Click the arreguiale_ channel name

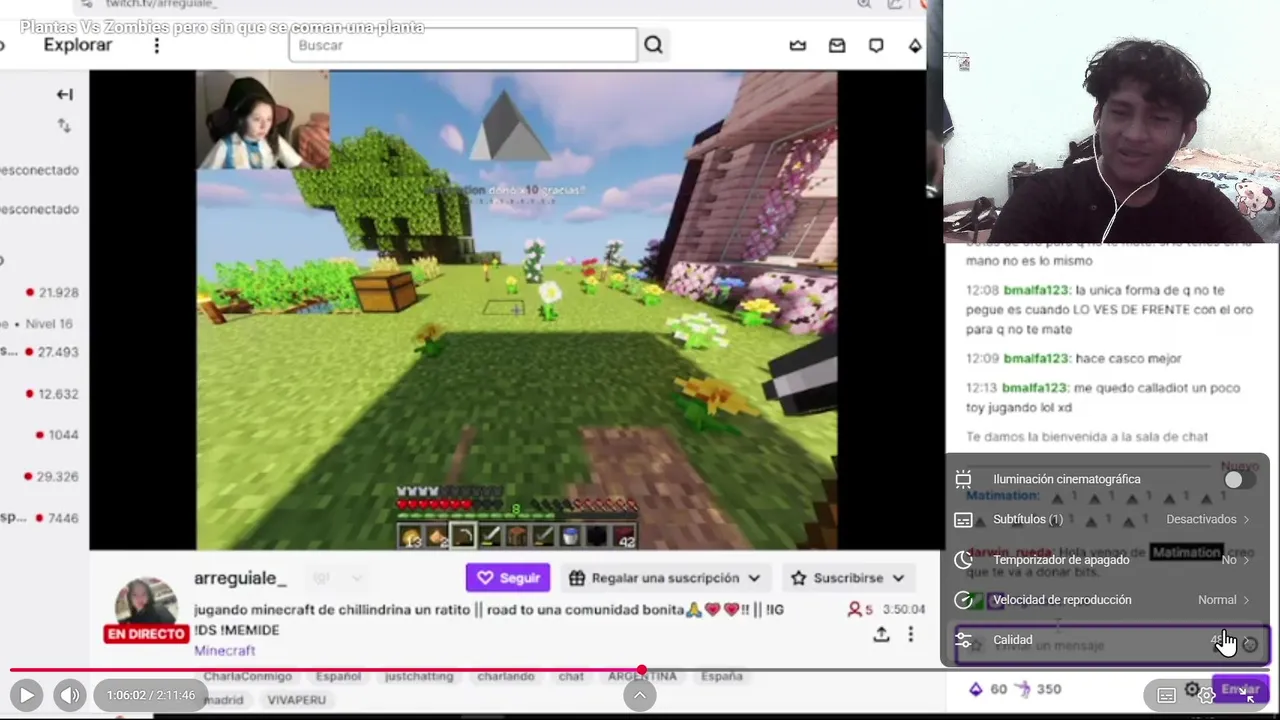[240, 579]
